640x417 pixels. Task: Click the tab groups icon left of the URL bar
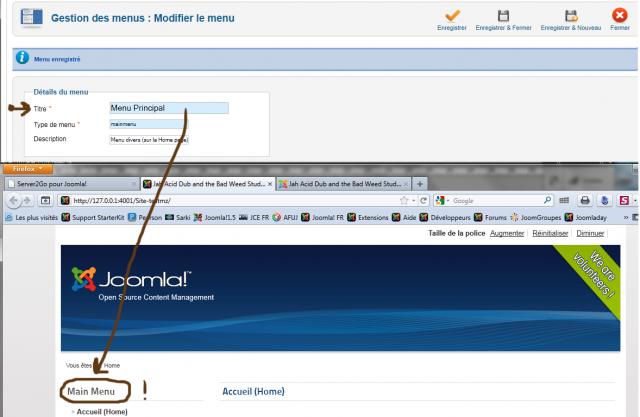pos(45,200)
